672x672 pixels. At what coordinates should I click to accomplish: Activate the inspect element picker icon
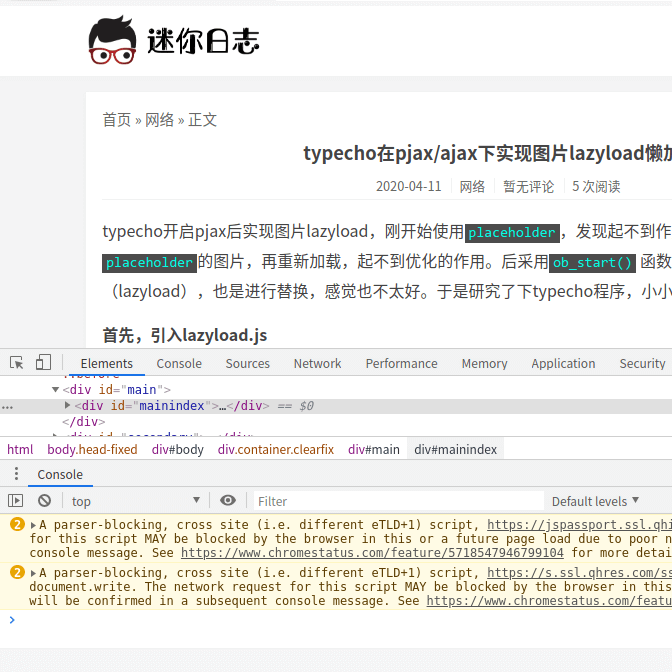[x=17, y=363]
